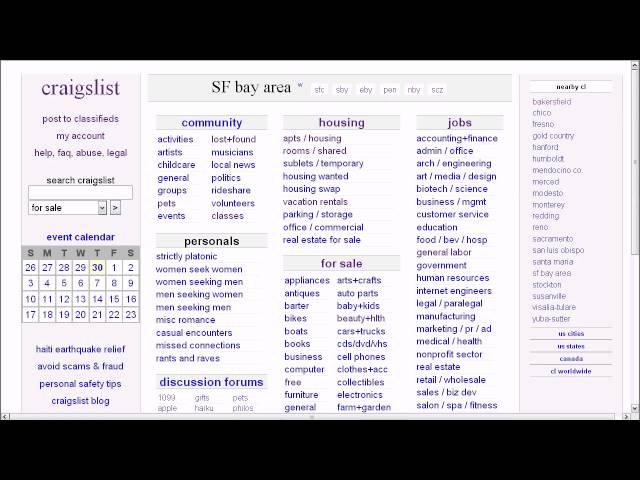Open rooms / shared link
640x480 pixels.
[x=315, y=151]
